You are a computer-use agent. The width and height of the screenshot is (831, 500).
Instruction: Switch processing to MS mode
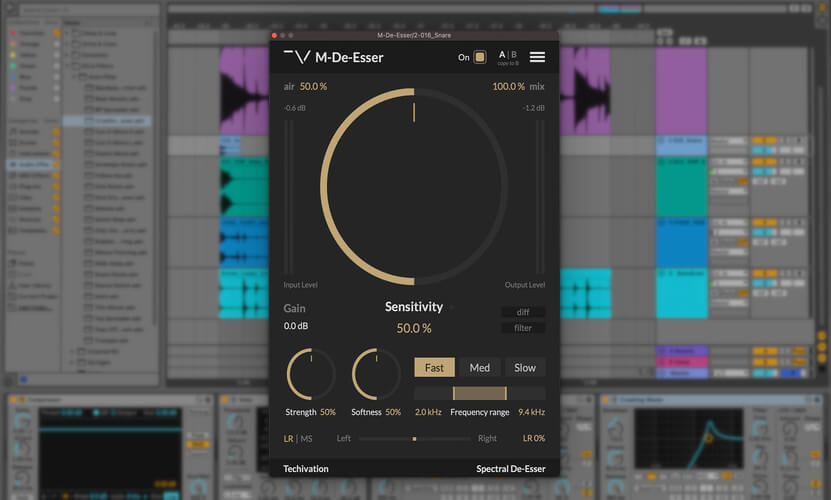point(306,438)
